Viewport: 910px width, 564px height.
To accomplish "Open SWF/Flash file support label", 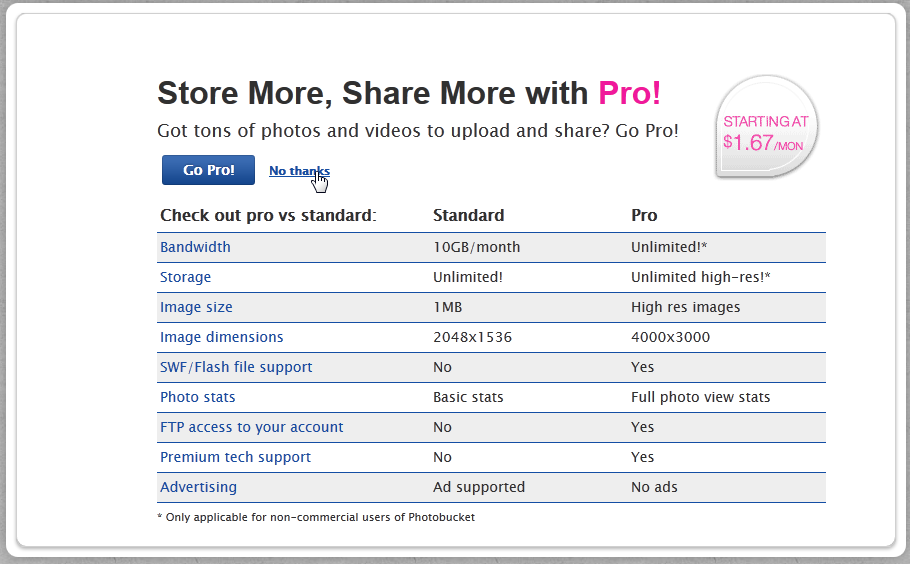I will [236, 367].
